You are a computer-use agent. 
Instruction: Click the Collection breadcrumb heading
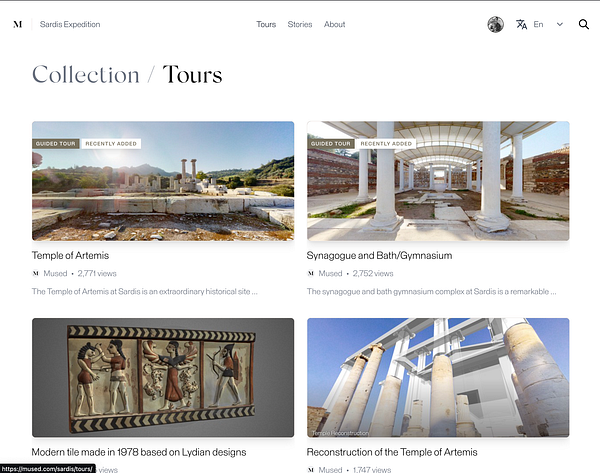[86, 74]
